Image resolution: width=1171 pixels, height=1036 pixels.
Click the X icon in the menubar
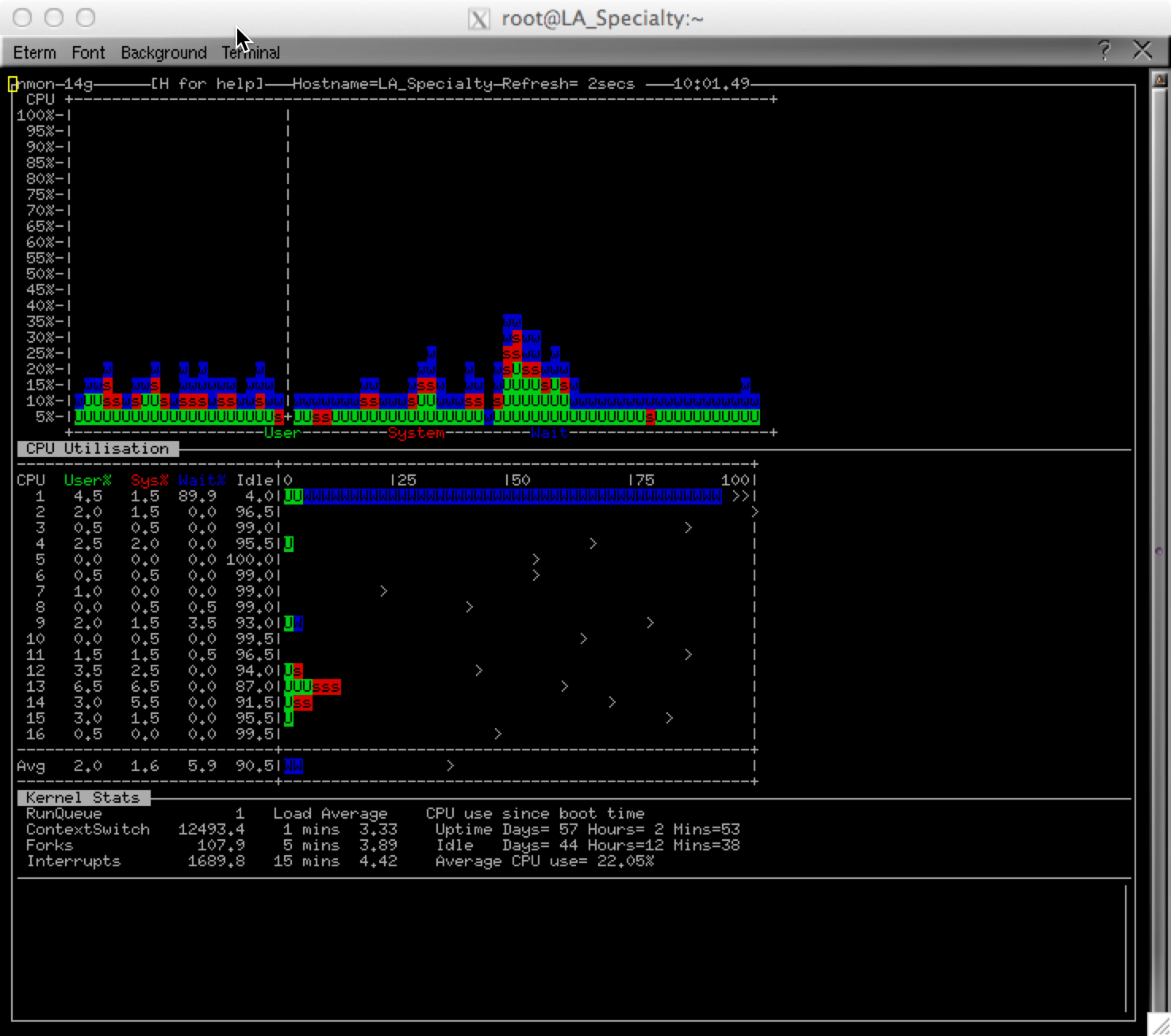point(1142,51)
